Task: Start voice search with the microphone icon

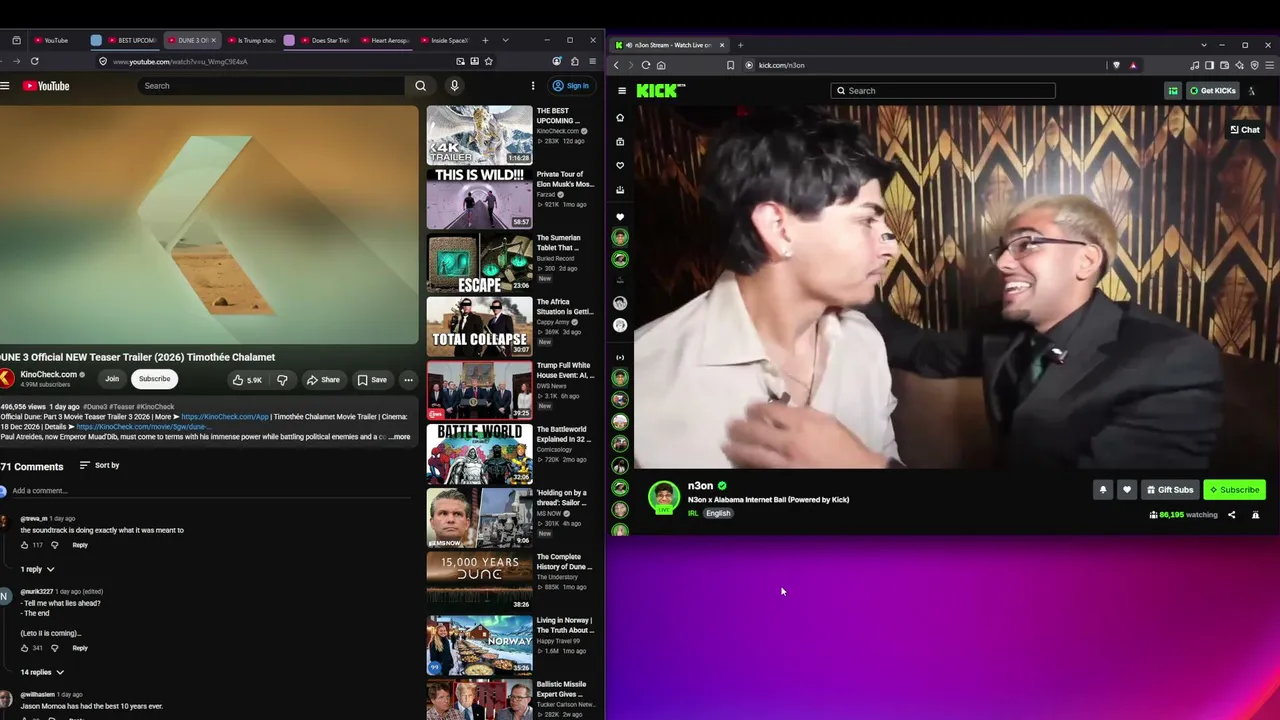Action: (x=454, y=86)
